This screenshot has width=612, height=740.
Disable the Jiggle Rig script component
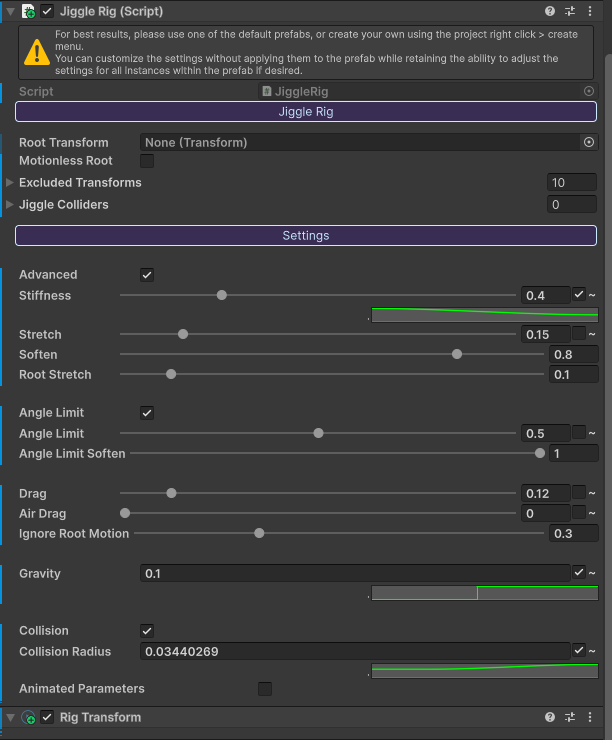coord(47,11)
